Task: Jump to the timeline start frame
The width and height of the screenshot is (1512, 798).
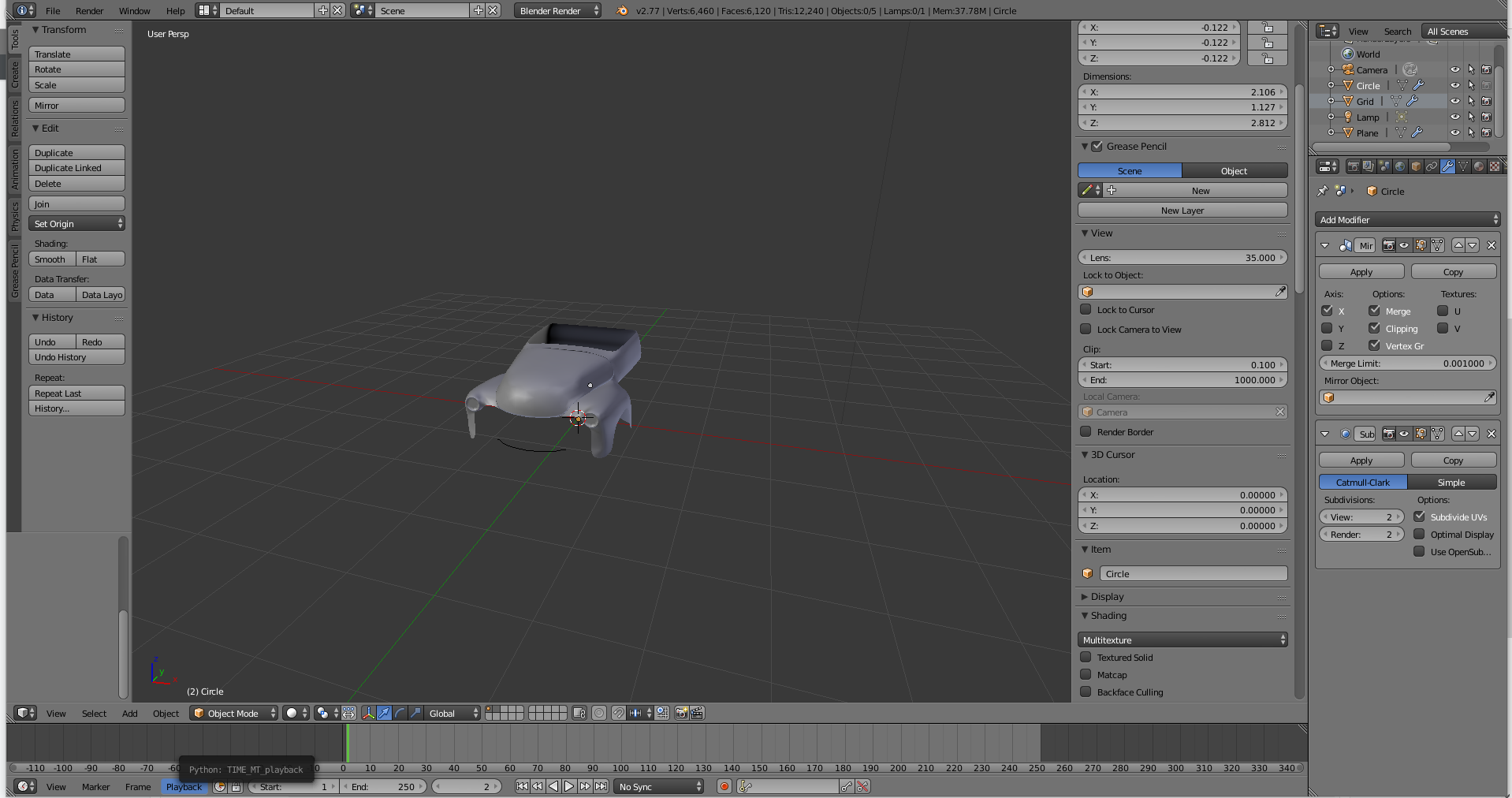Action: 522,786
